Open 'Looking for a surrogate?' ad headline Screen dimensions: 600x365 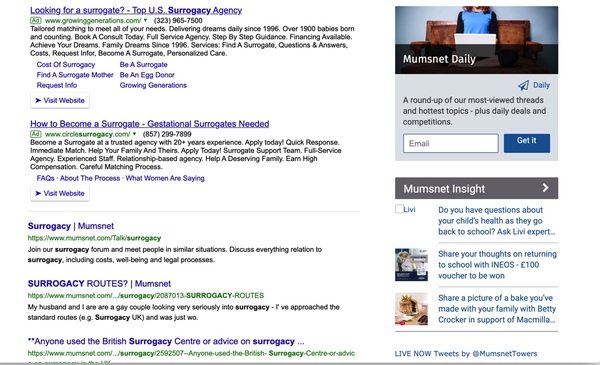pos(136,10)
